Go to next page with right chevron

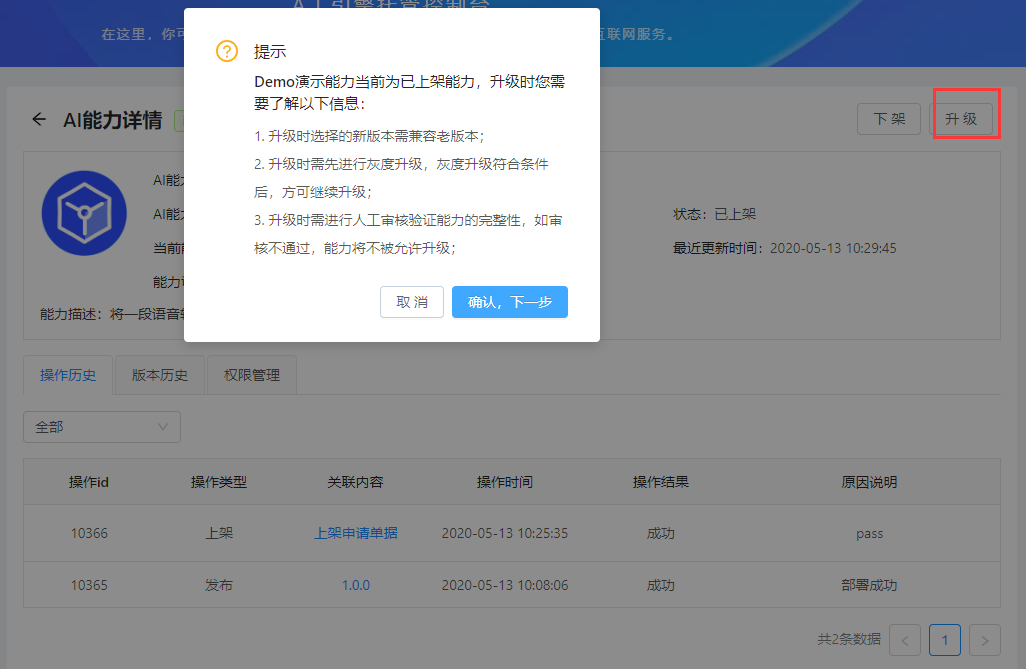tap(985, 640)
